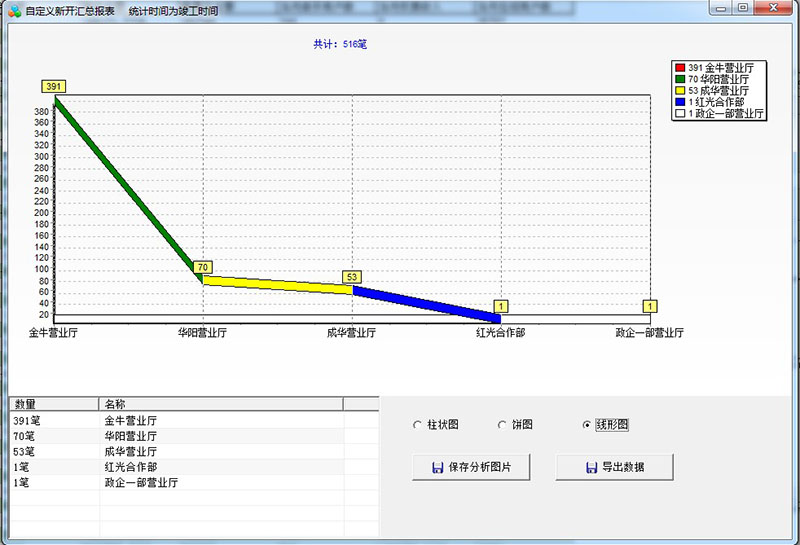Click the 华阳营业厅 x-axis label
800x545 pixels.
click(202, 333)
